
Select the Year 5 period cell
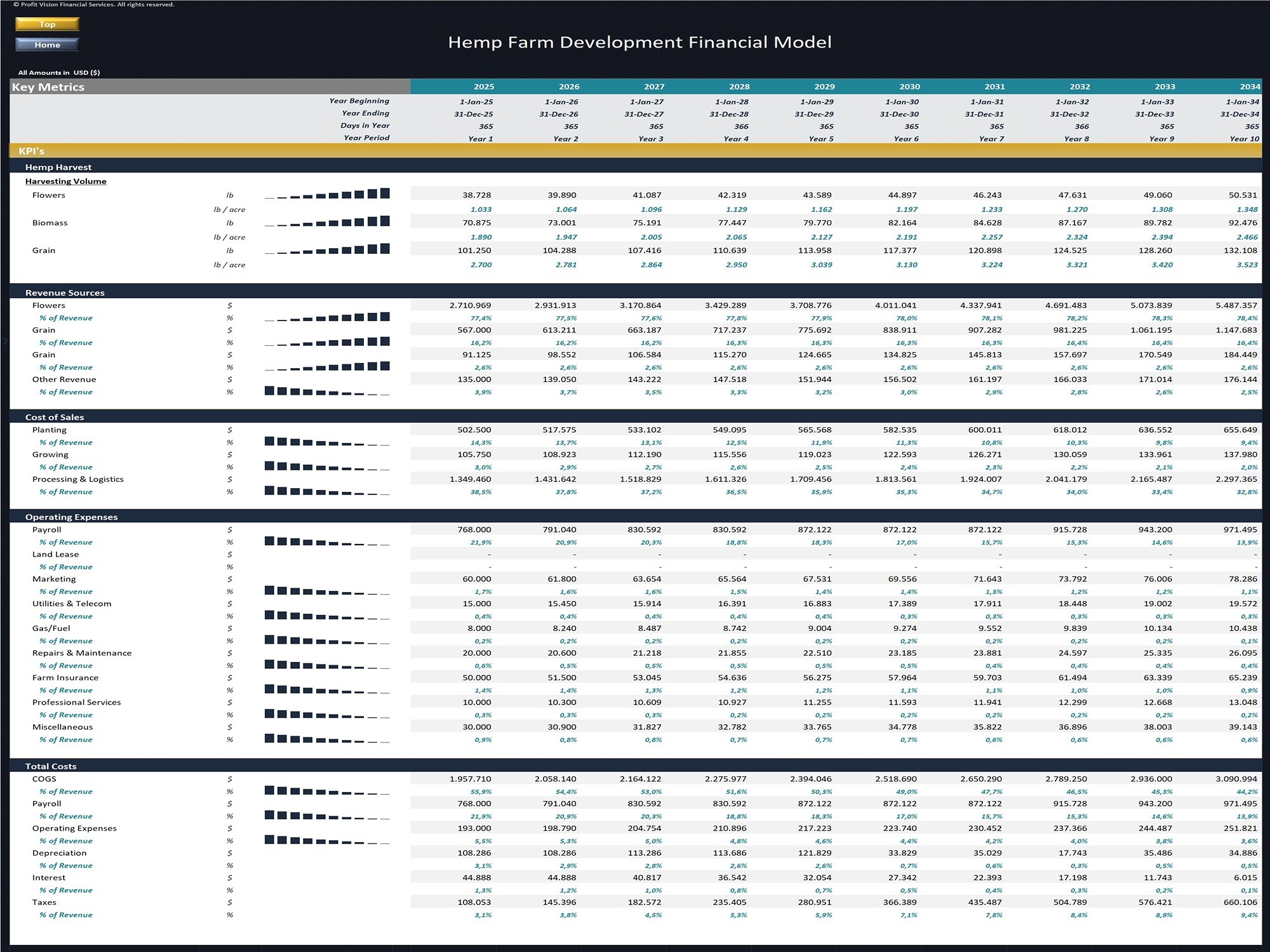(x=821, y=139)
